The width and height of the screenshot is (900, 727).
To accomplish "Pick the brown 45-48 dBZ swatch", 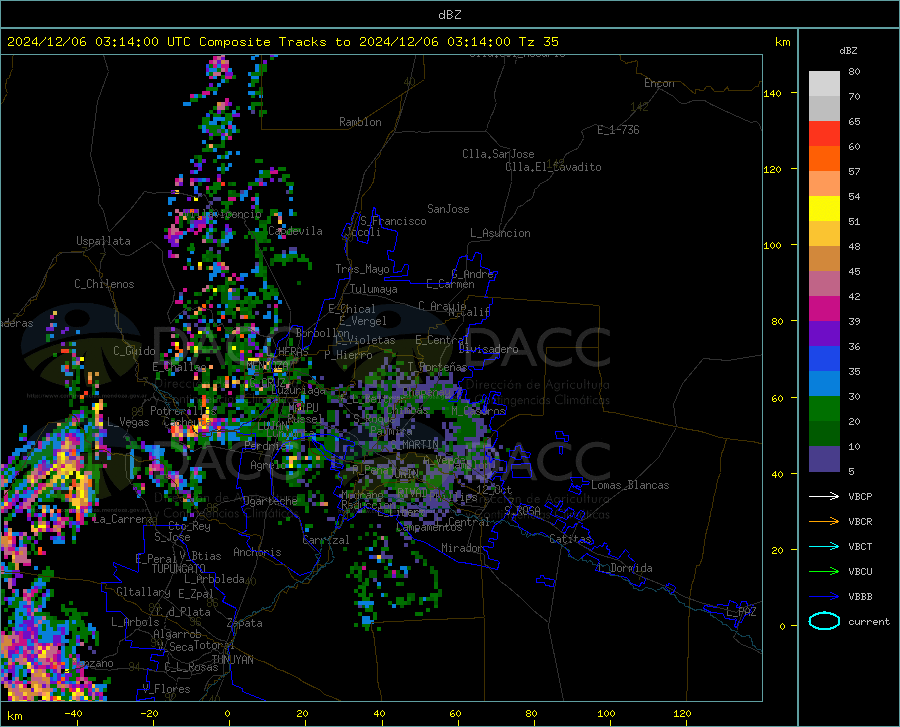I will [x=824, y=259].
